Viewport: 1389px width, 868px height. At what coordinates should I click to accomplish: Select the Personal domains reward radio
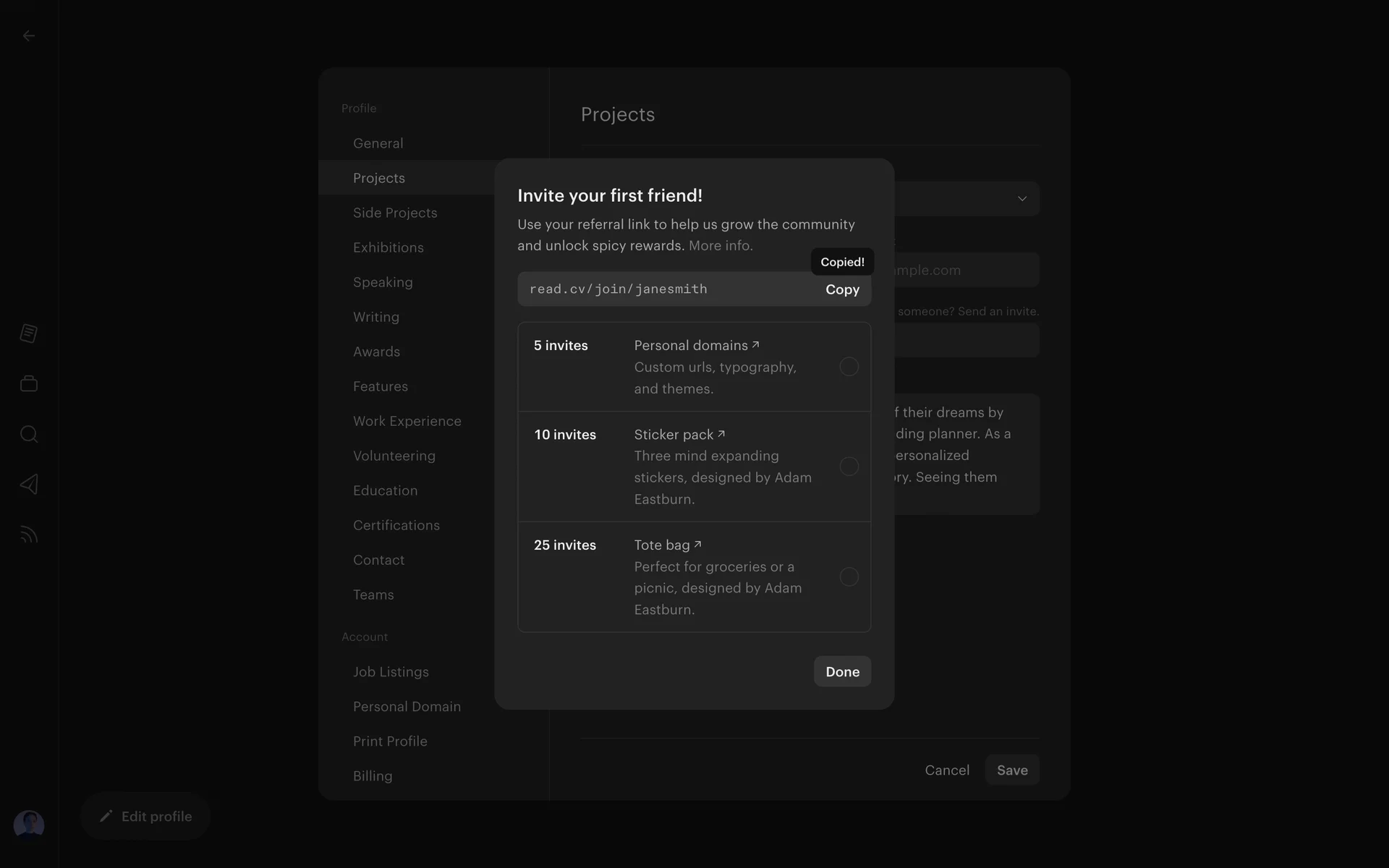click(849, 367)
